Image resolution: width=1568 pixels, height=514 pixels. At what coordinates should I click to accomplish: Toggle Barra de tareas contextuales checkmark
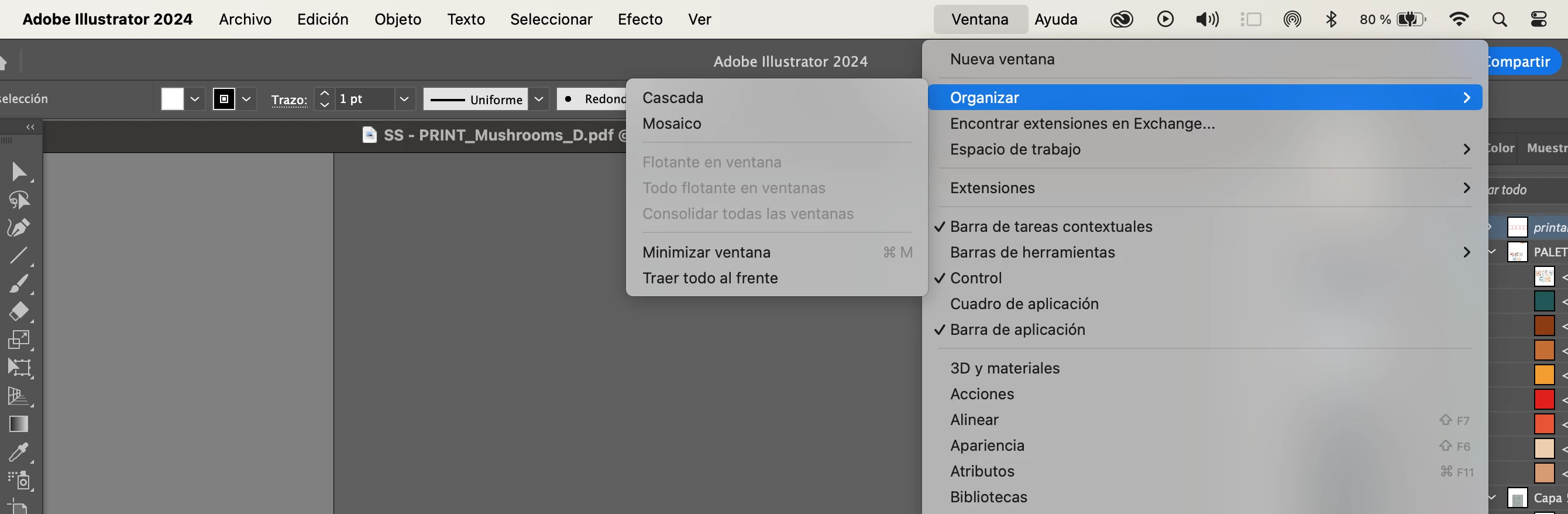[x=1205, y=227]
